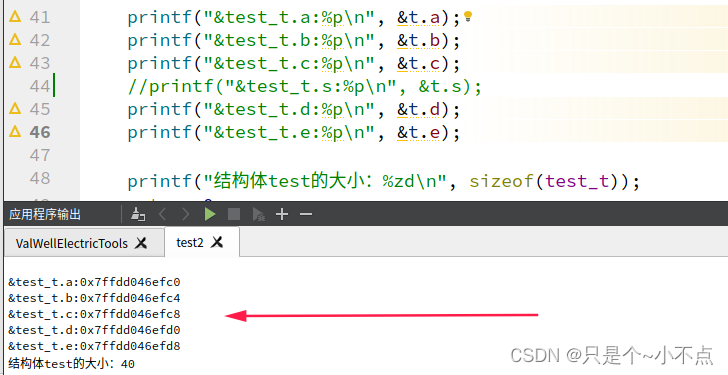Zoom in output text with plus
The width and height of the screenshot is (728, 375).
pyautogui.click(x=282, y=214)
